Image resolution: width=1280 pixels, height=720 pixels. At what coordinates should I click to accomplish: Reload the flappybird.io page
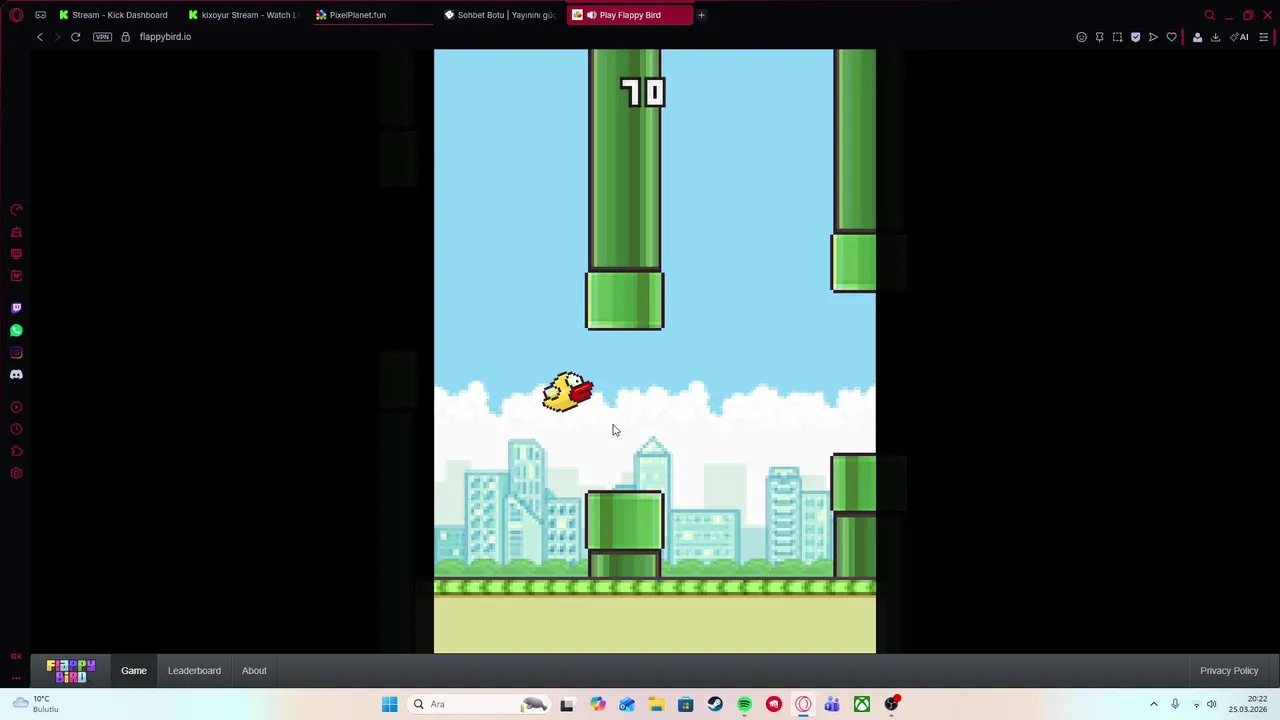click(x=75, y=37)
